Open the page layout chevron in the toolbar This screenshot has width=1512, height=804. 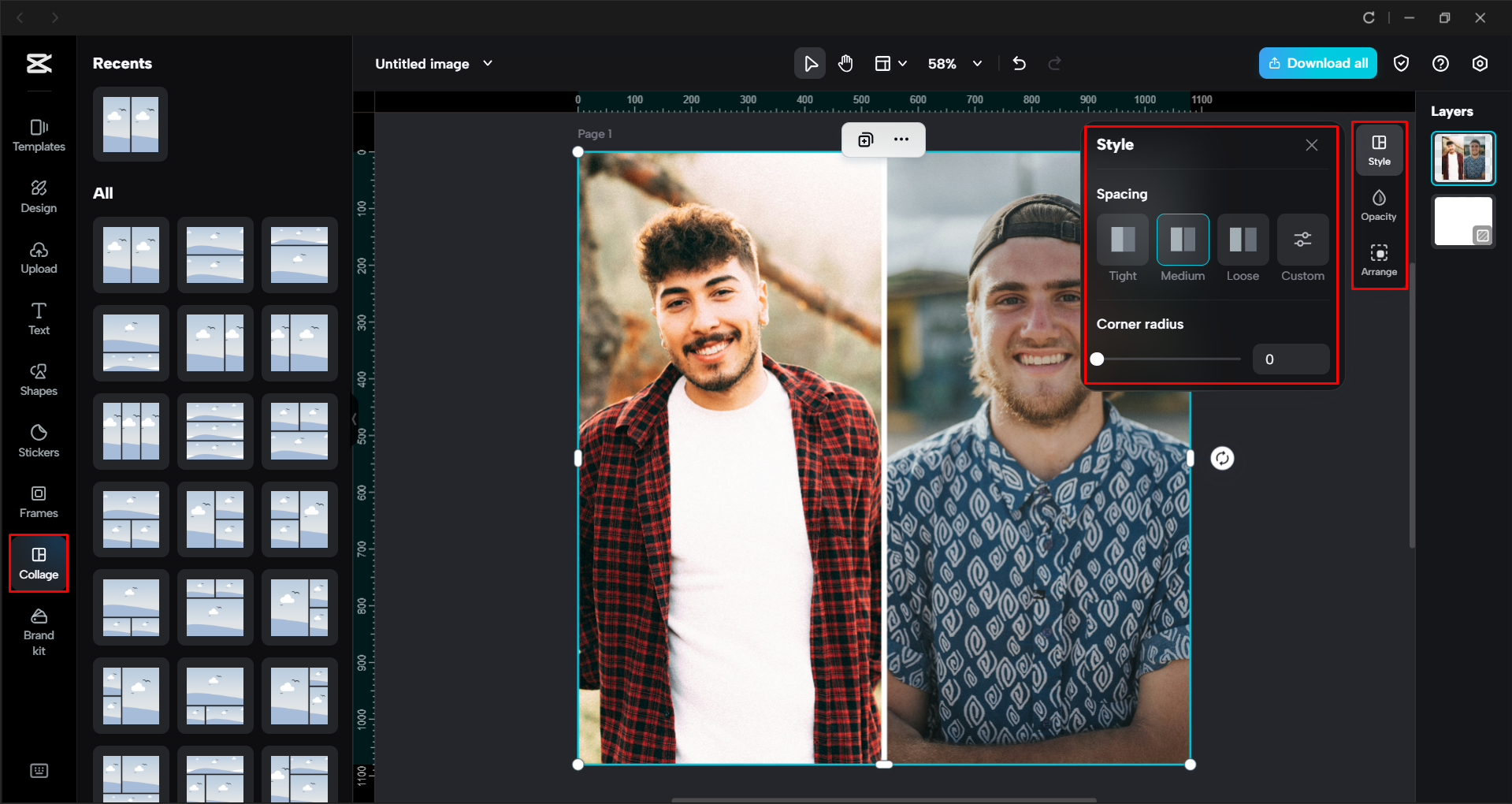(905, 63)
